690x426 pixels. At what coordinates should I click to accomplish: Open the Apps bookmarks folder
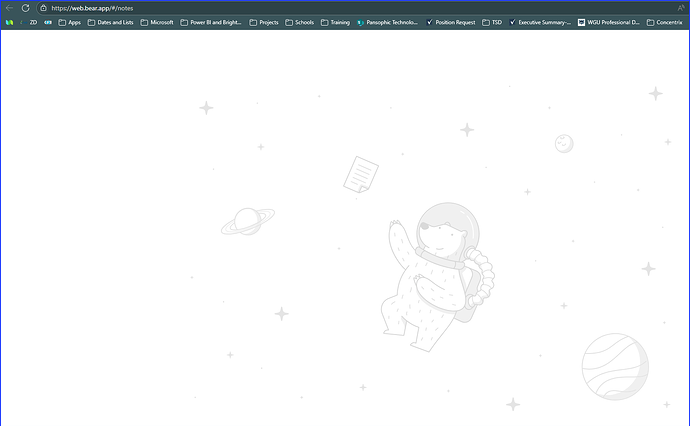(x=70, y=22)
